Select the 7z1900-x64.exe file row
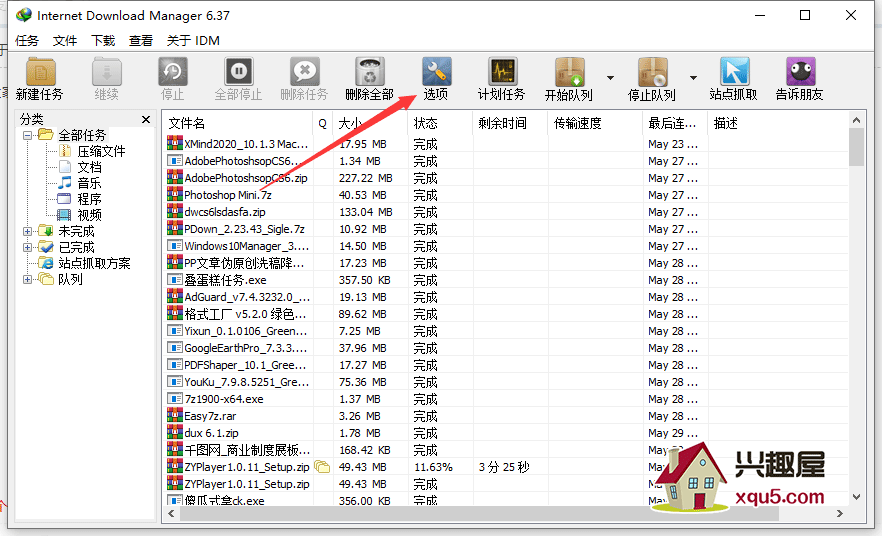Viewport: 882px width, 536px height. pos(506,399)
